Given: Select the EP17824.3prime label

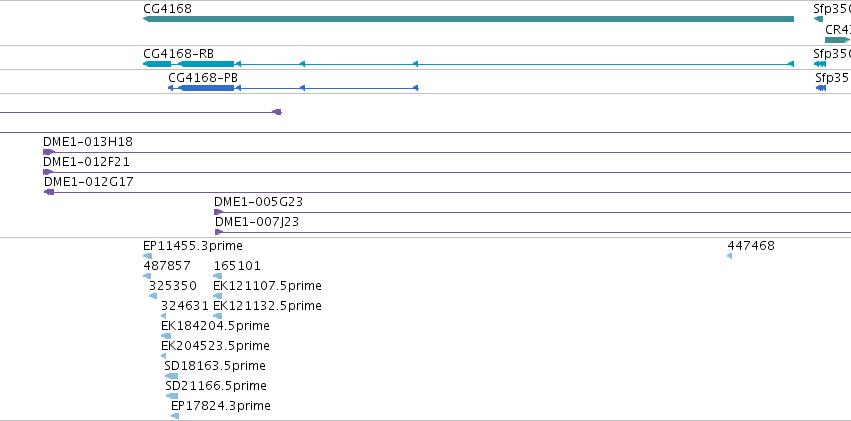Looking at the screenshot, I should tap(221, 406).
